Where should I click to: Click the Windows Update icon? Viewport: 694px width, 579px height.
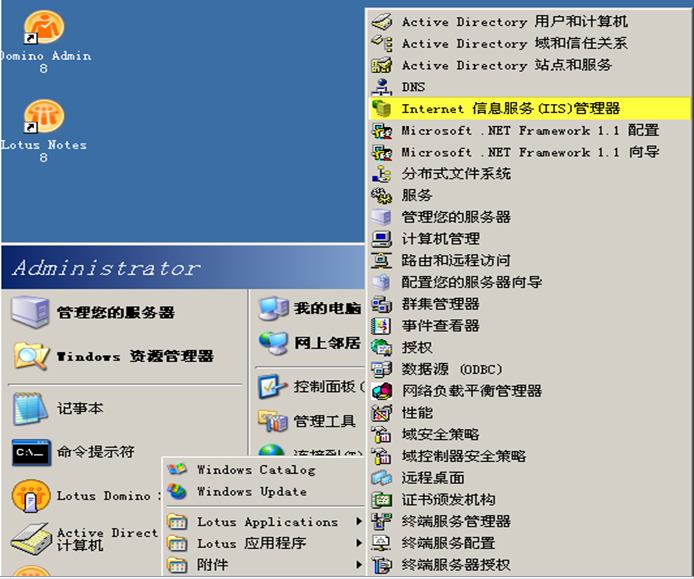[177, 491]
